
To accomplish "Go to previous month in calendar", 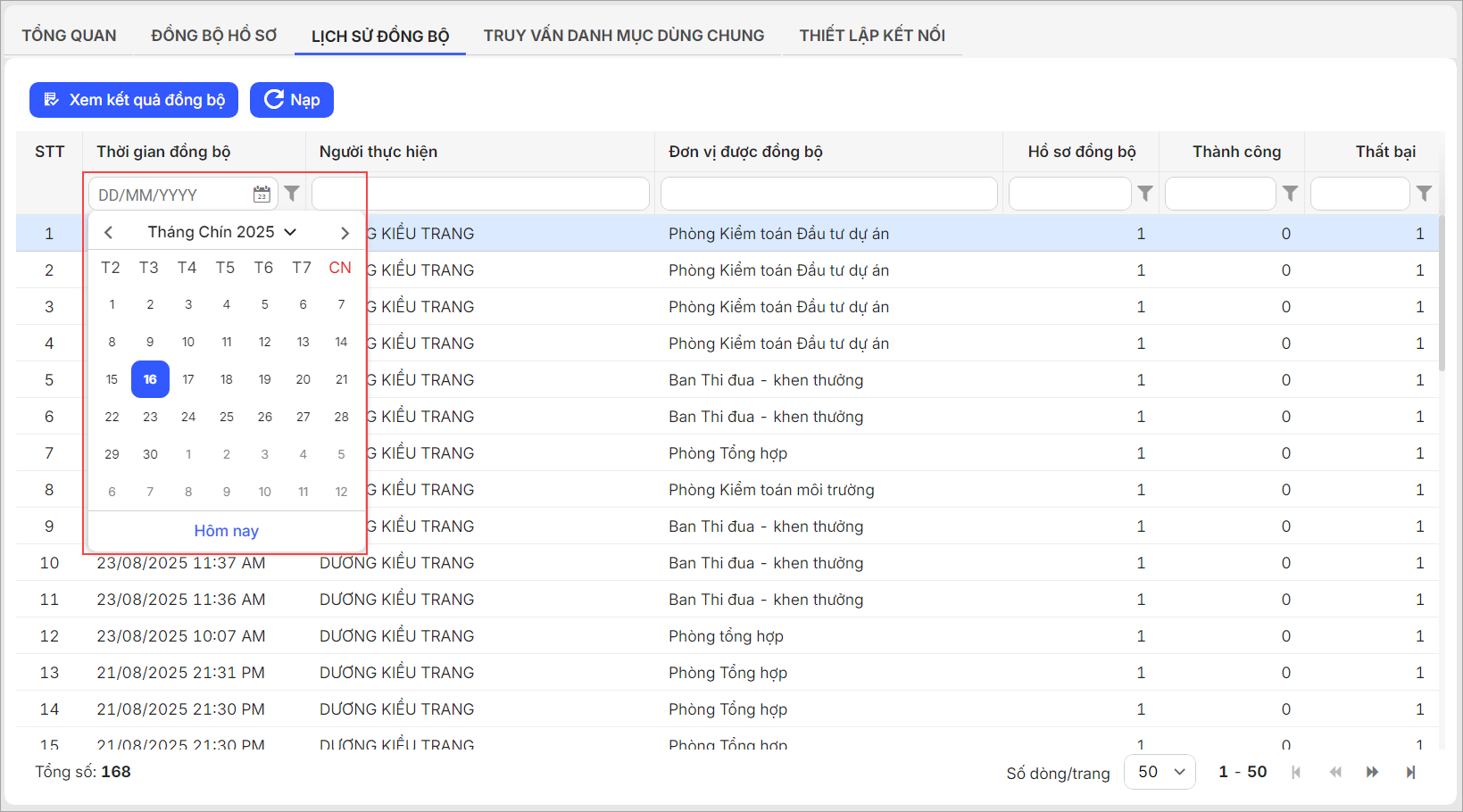I will pyautogui.click(x=109, y=233).
